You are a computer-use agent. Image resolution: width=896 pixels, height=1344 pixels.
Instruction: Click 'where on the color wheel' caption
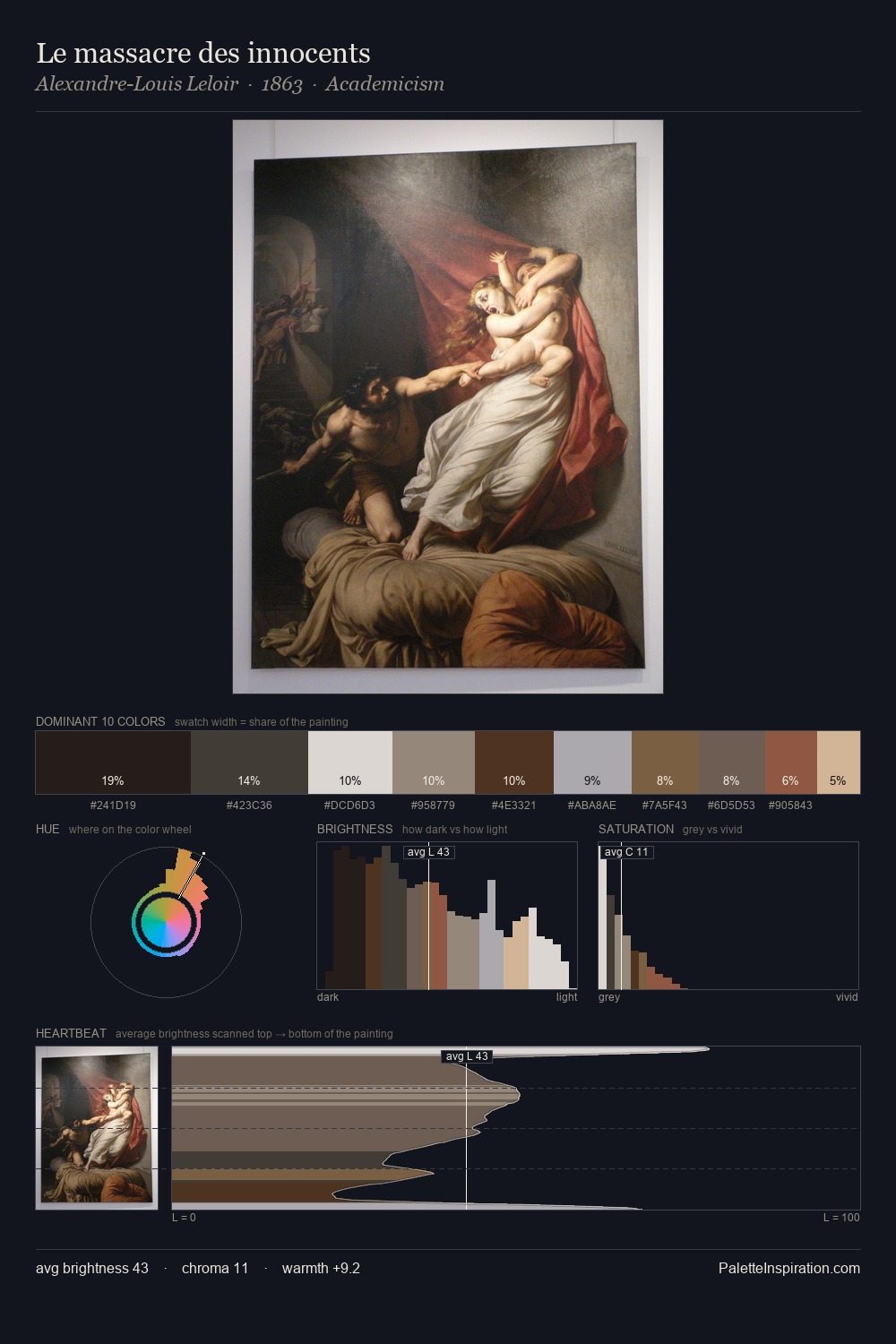pos(130,830)
